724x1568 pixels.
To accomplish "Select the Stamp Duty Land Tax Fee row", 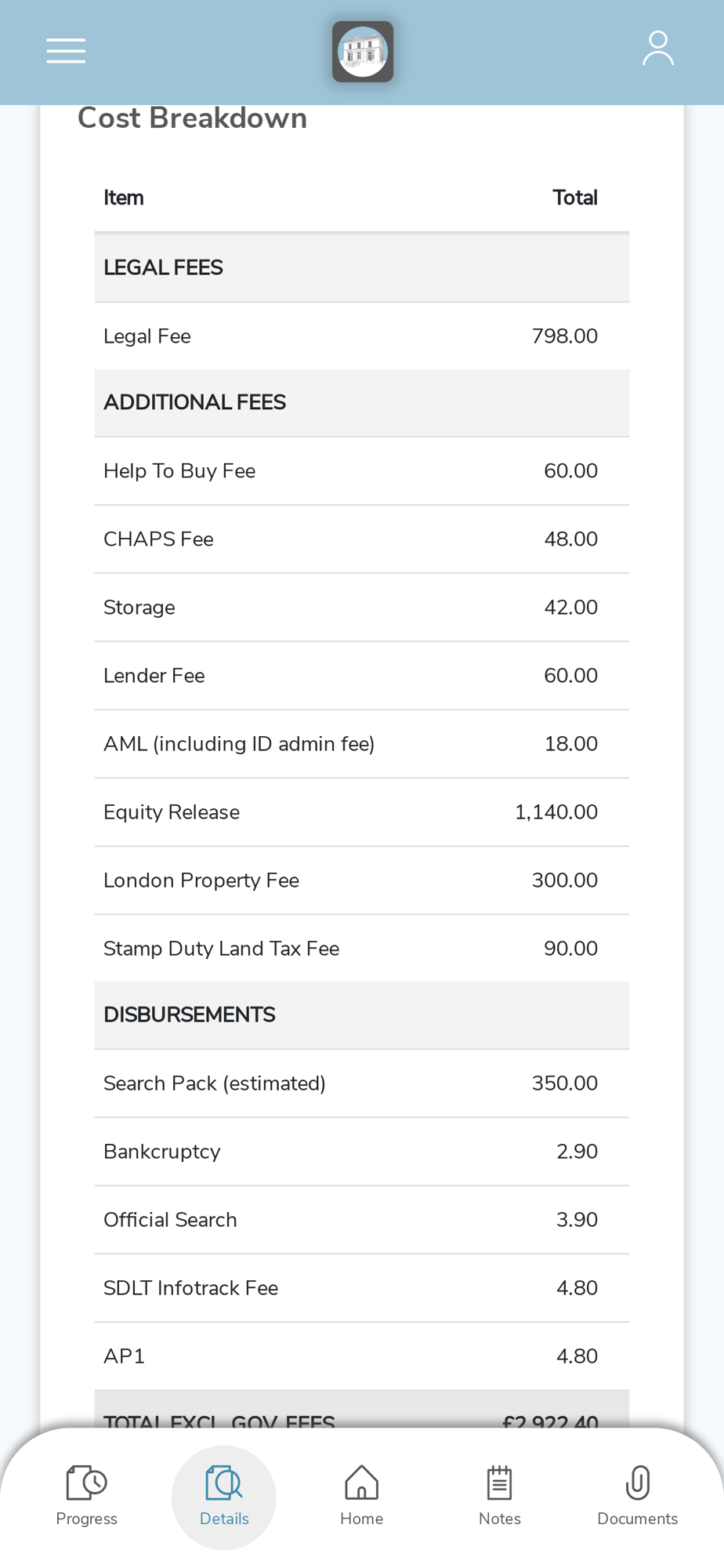I will tap(362, 949).
